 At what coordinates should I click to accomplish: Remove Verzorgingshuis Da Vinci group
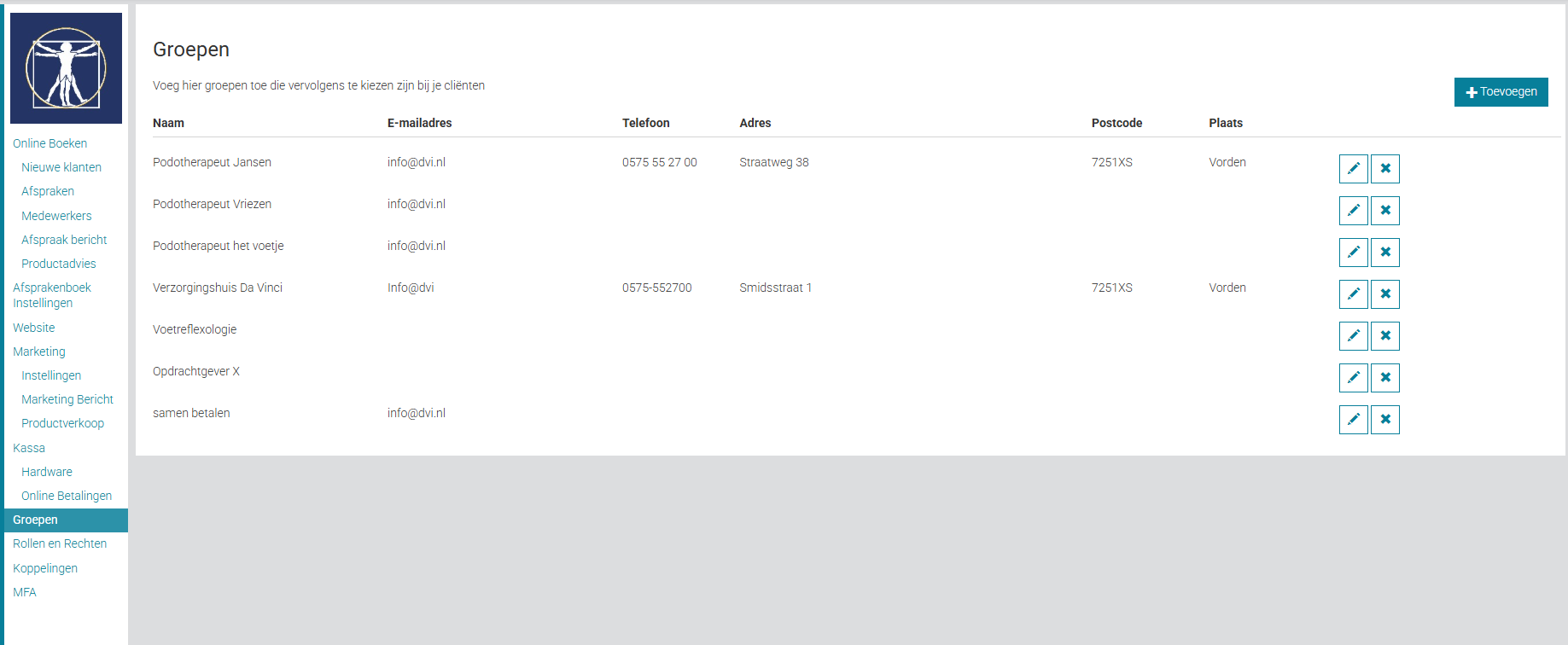[1384, 294]
